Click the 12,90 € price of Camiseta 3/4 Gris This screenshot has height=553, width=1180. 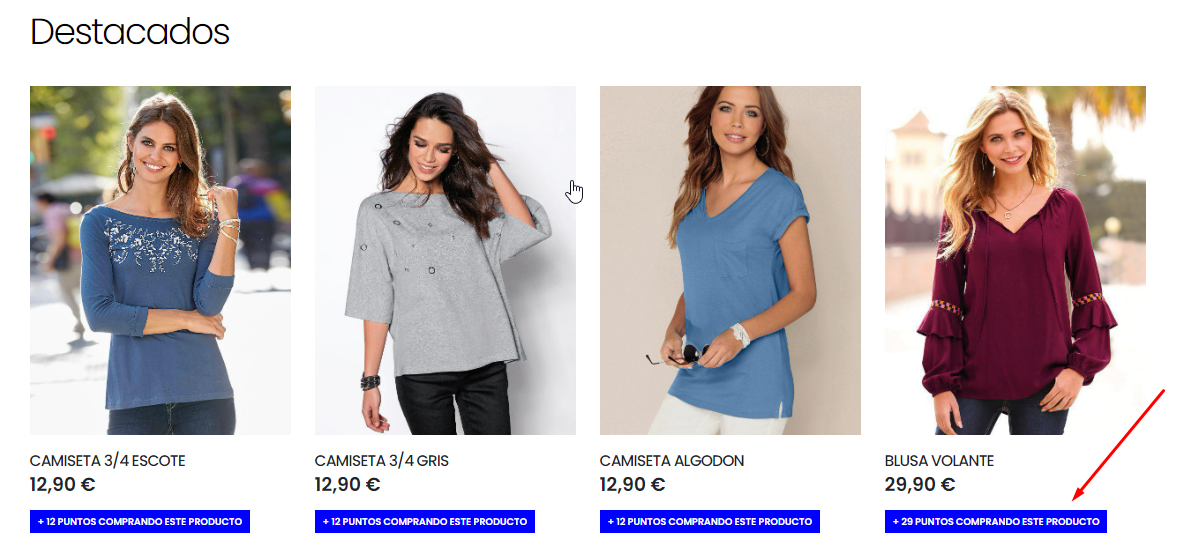point(348,485)
